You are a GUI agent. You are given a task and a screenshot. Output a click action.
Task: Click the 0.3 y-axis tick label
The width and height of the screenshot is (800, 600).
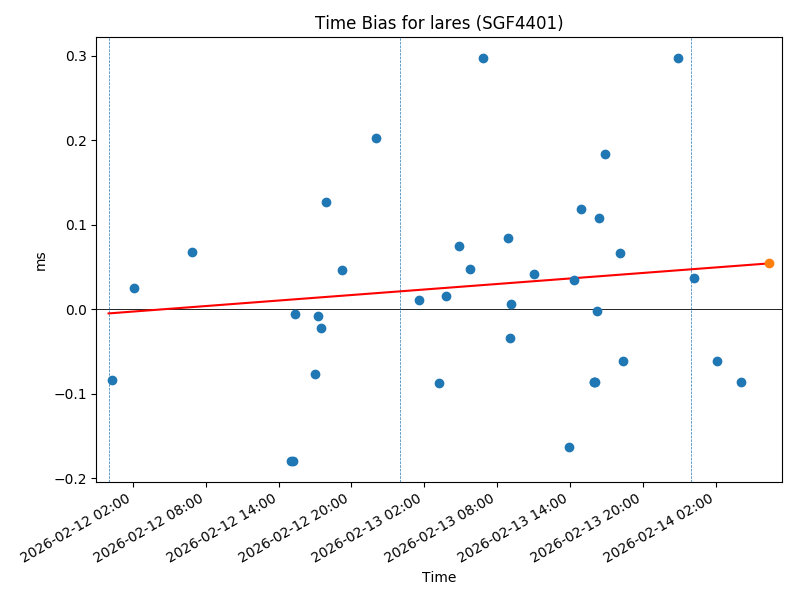(x=78, y=56)
